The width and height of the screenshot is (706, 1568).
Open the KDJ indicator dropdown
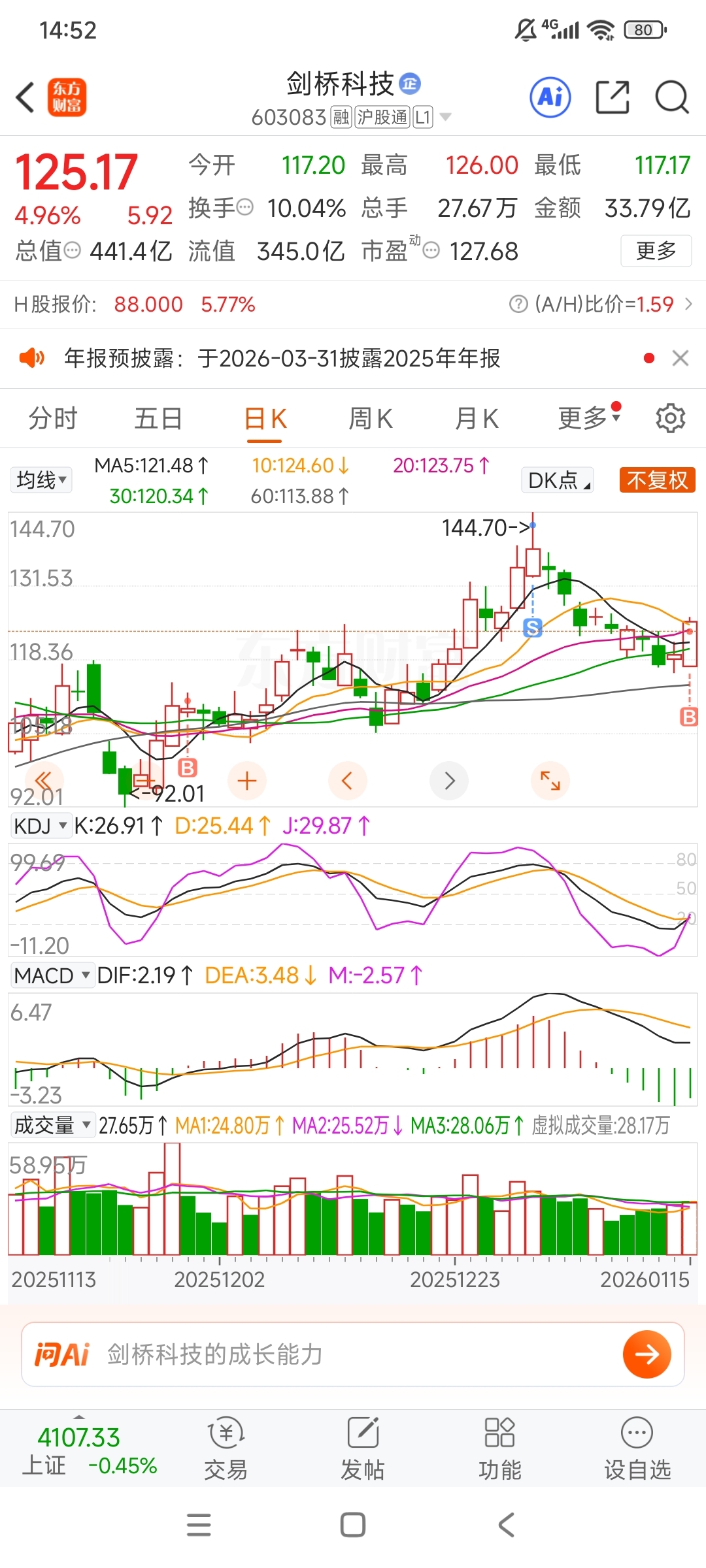(40, 826)
